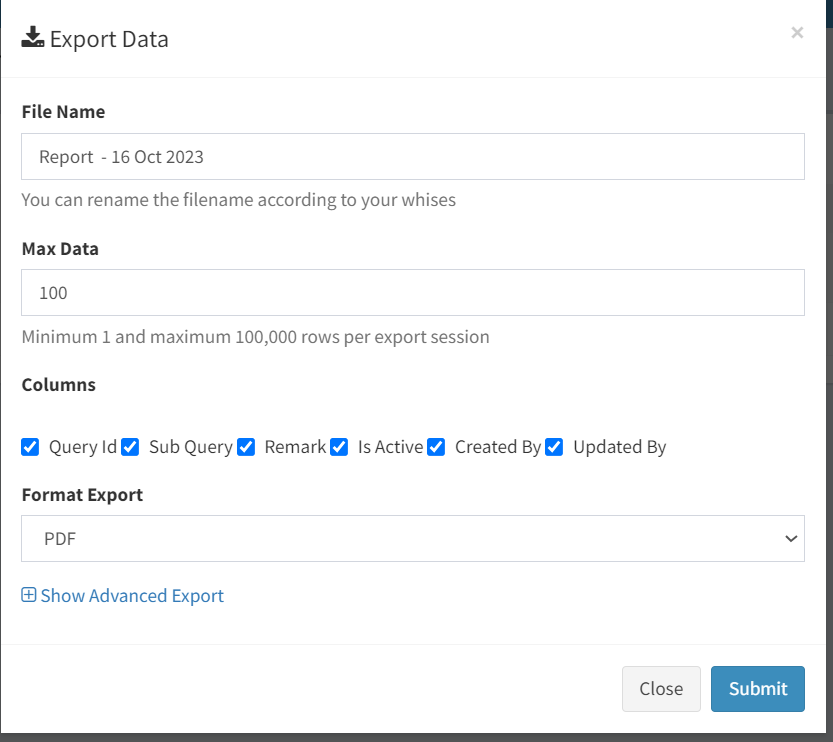Click the Created By label text

point(498,447)
